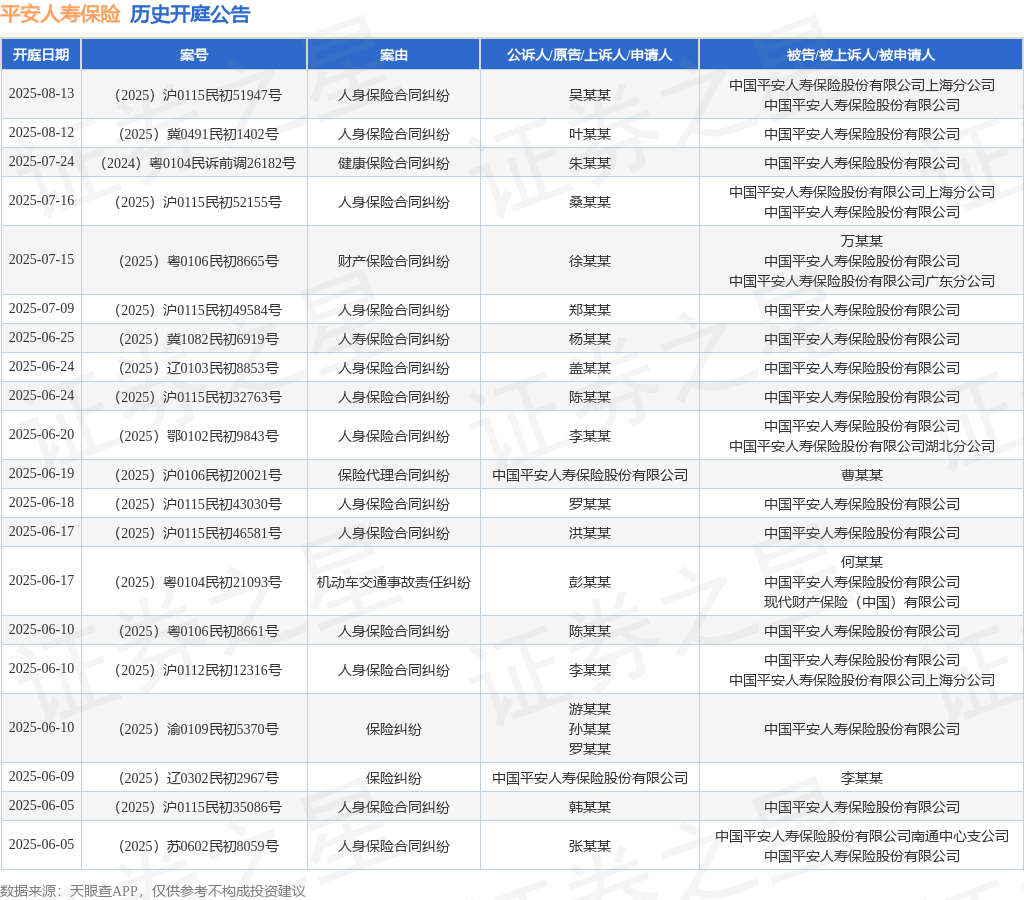This screenshot has height=900, width=1024.
Task: Click case number (2025)粤0104民初21093号
Action: (198, 582)
